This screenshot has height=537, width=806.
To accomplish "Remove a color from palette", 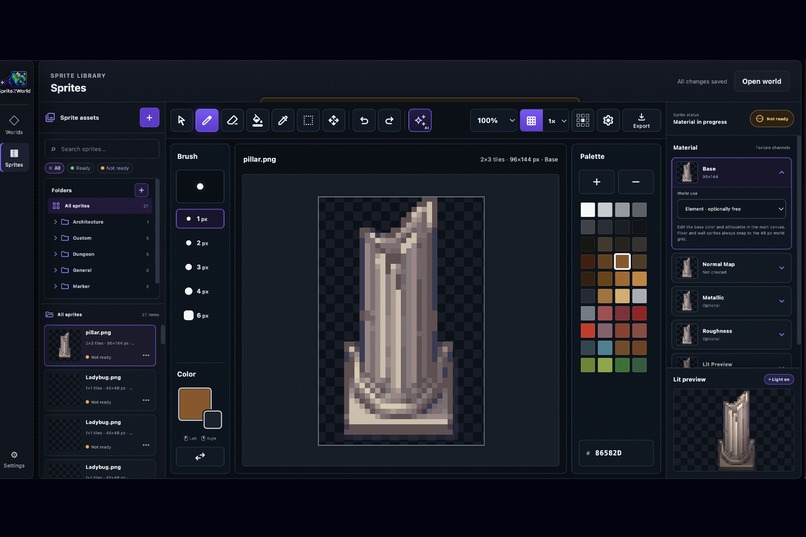I will pyautogui.click(x=636, y=182).
